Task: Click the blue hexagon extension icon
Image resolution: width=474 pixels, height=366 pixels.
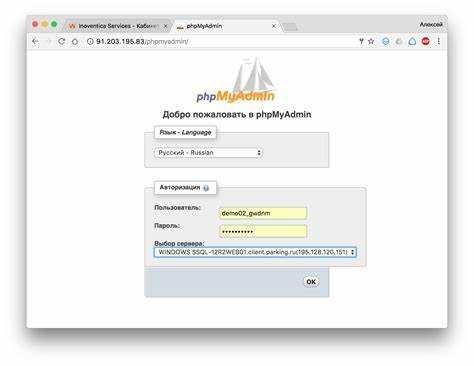Action: click(412, 41)
